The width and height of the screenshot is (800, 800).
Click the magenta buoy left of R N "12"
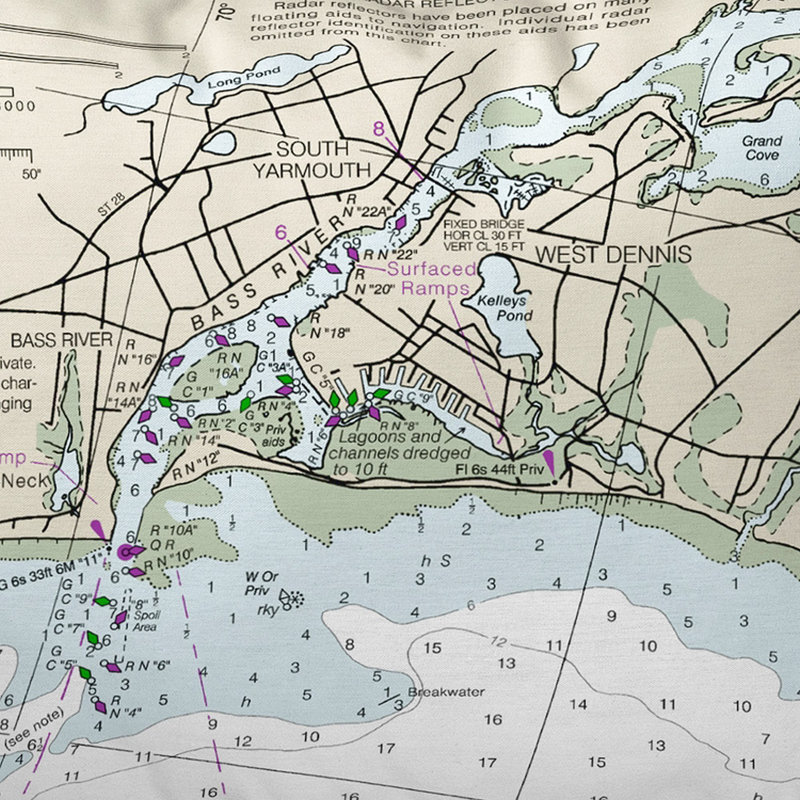148,458
